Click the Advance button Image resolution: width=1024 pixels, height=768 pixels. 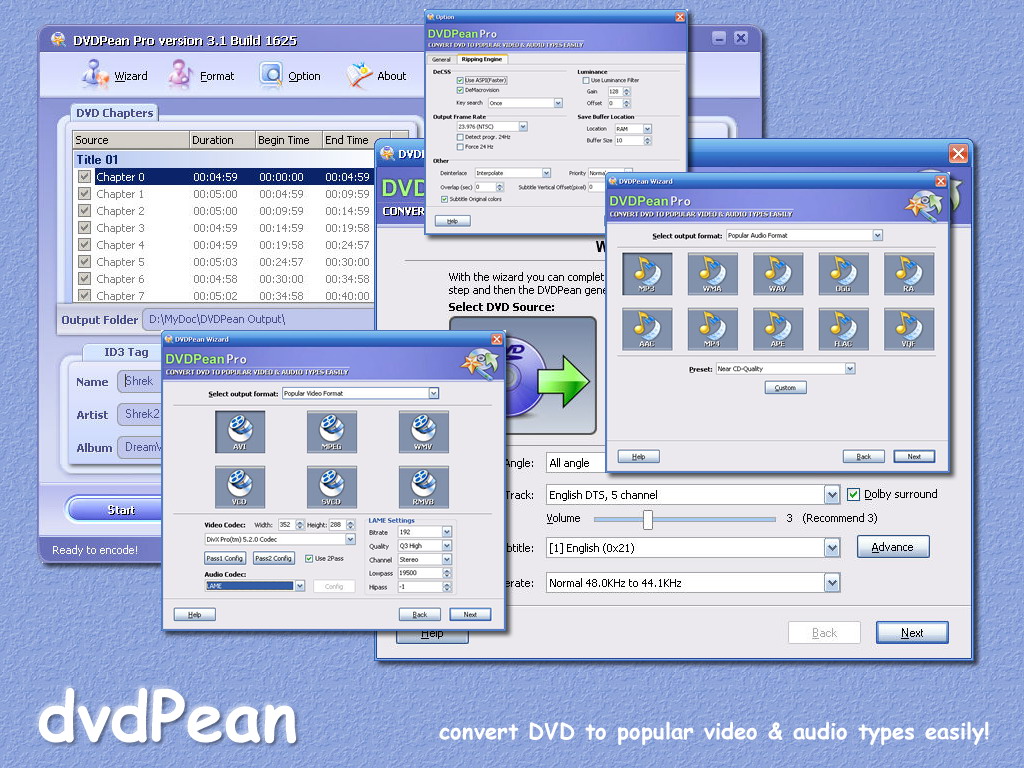893,547
